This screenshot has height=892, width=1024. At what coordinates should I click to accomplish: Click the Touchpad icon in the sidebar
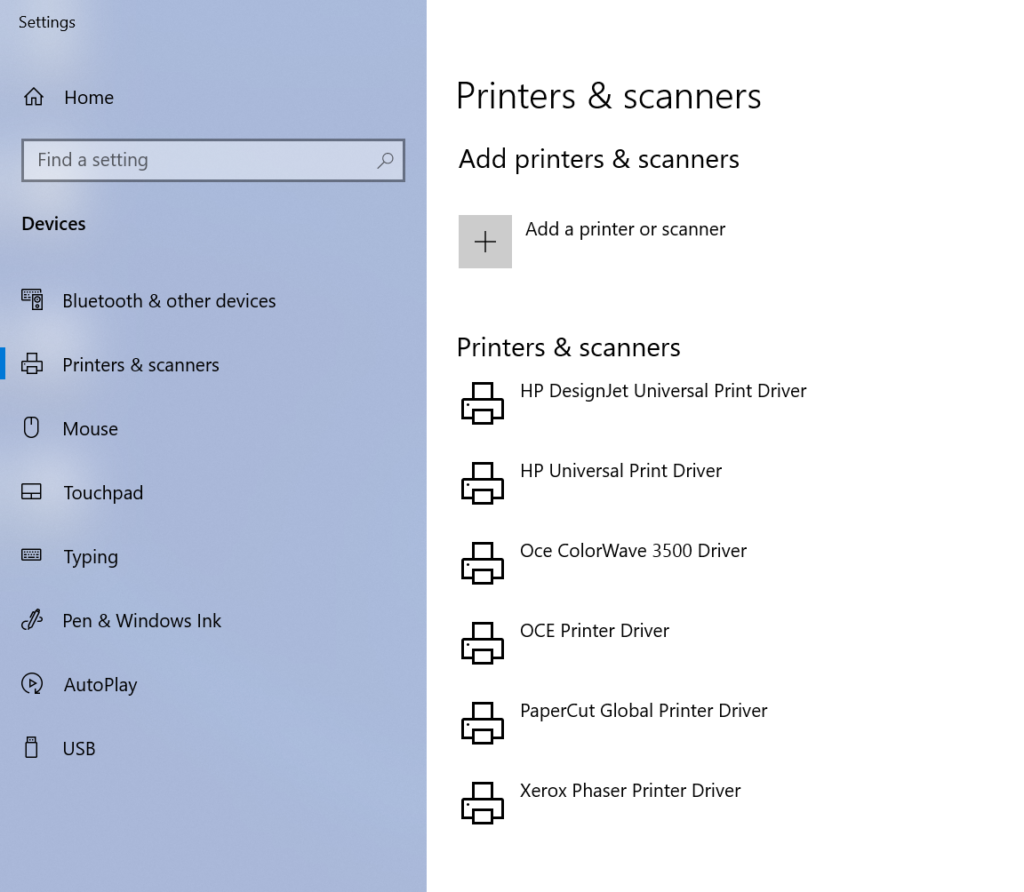(32, 492)
